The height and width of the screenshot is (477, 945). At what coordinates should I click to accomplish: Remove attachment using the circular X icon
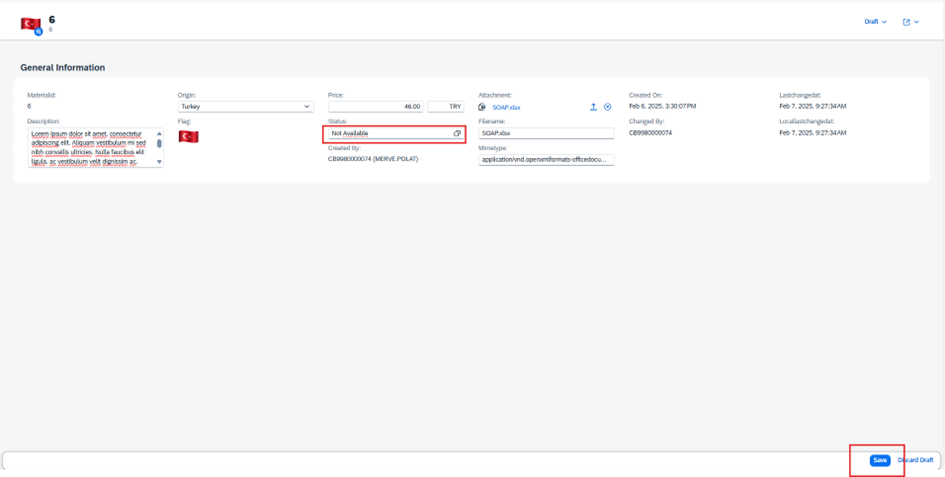(x=607, y=107)
